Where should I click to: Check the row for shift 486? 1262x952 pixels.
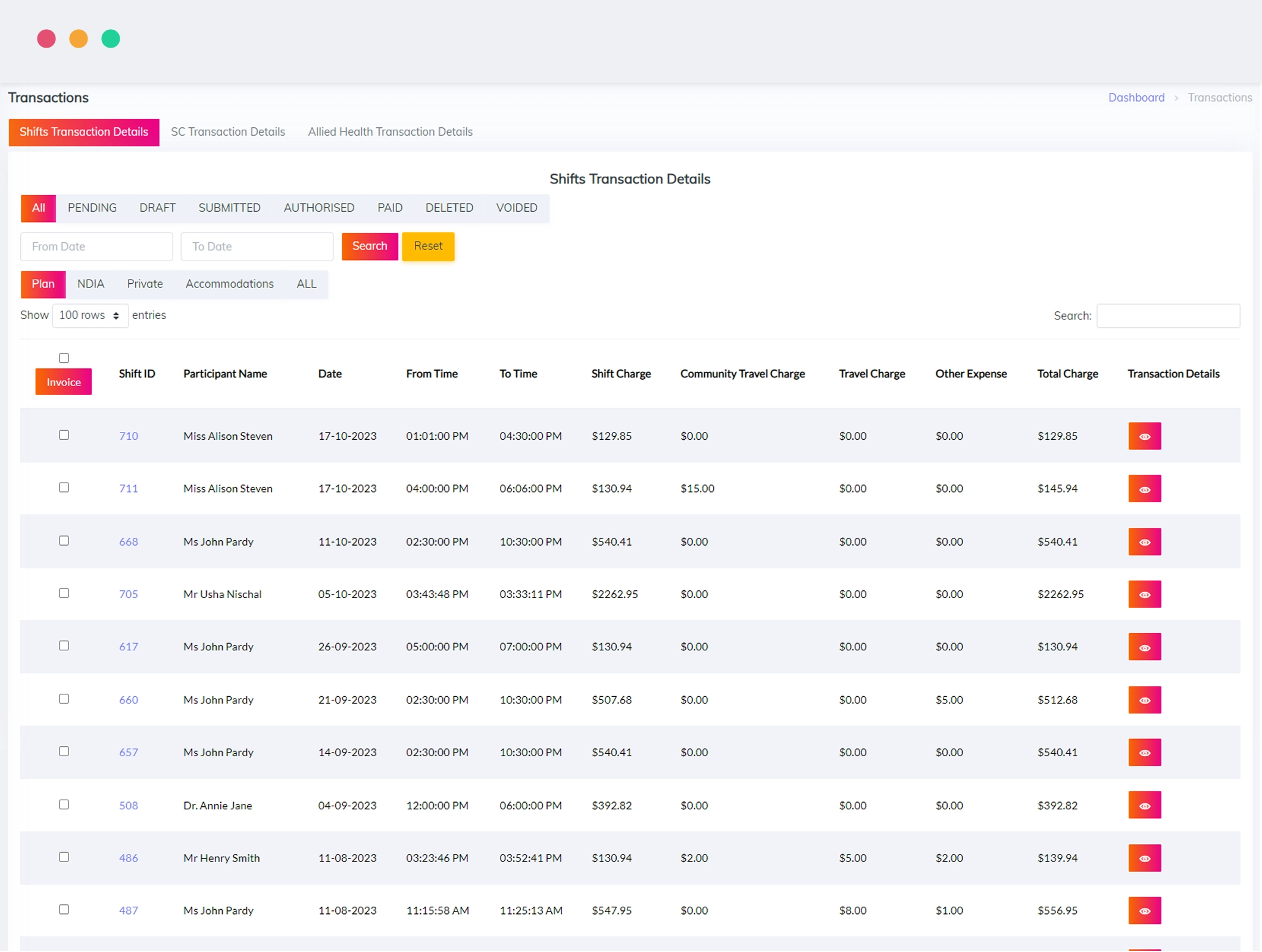[64, 857]
